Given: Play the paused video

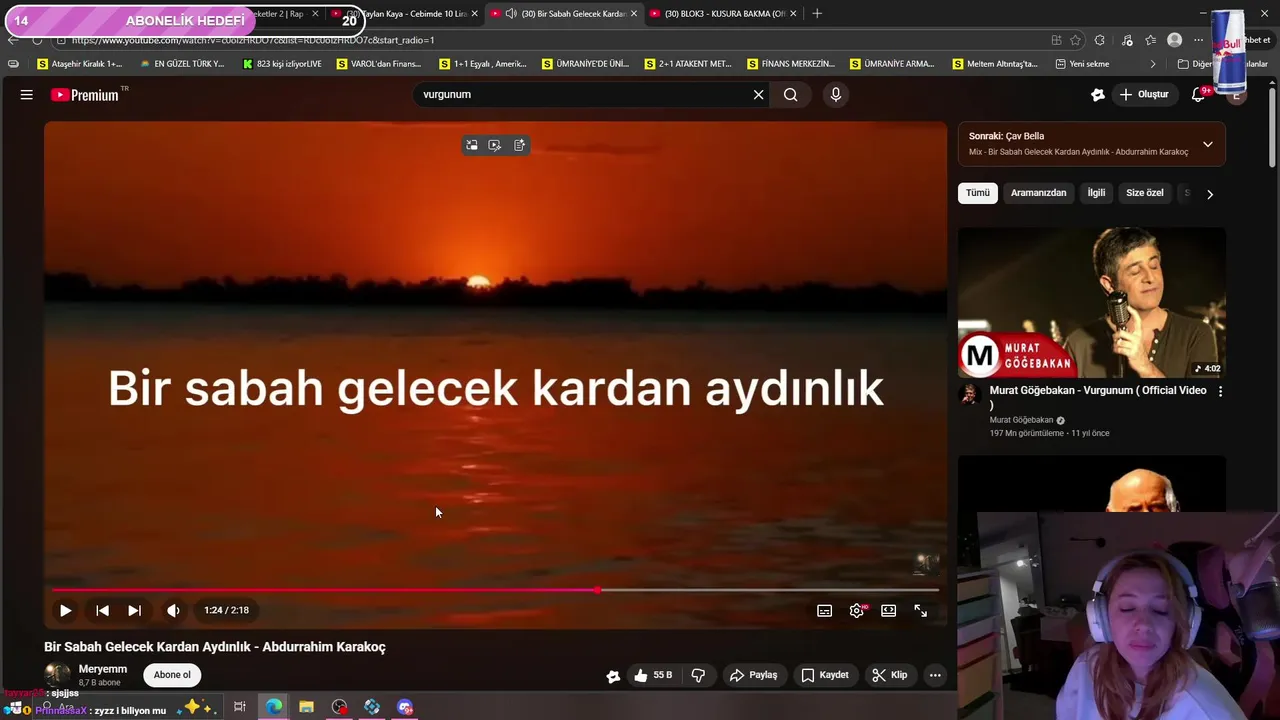Looking at the screenshot, I should tap(65, 610).
